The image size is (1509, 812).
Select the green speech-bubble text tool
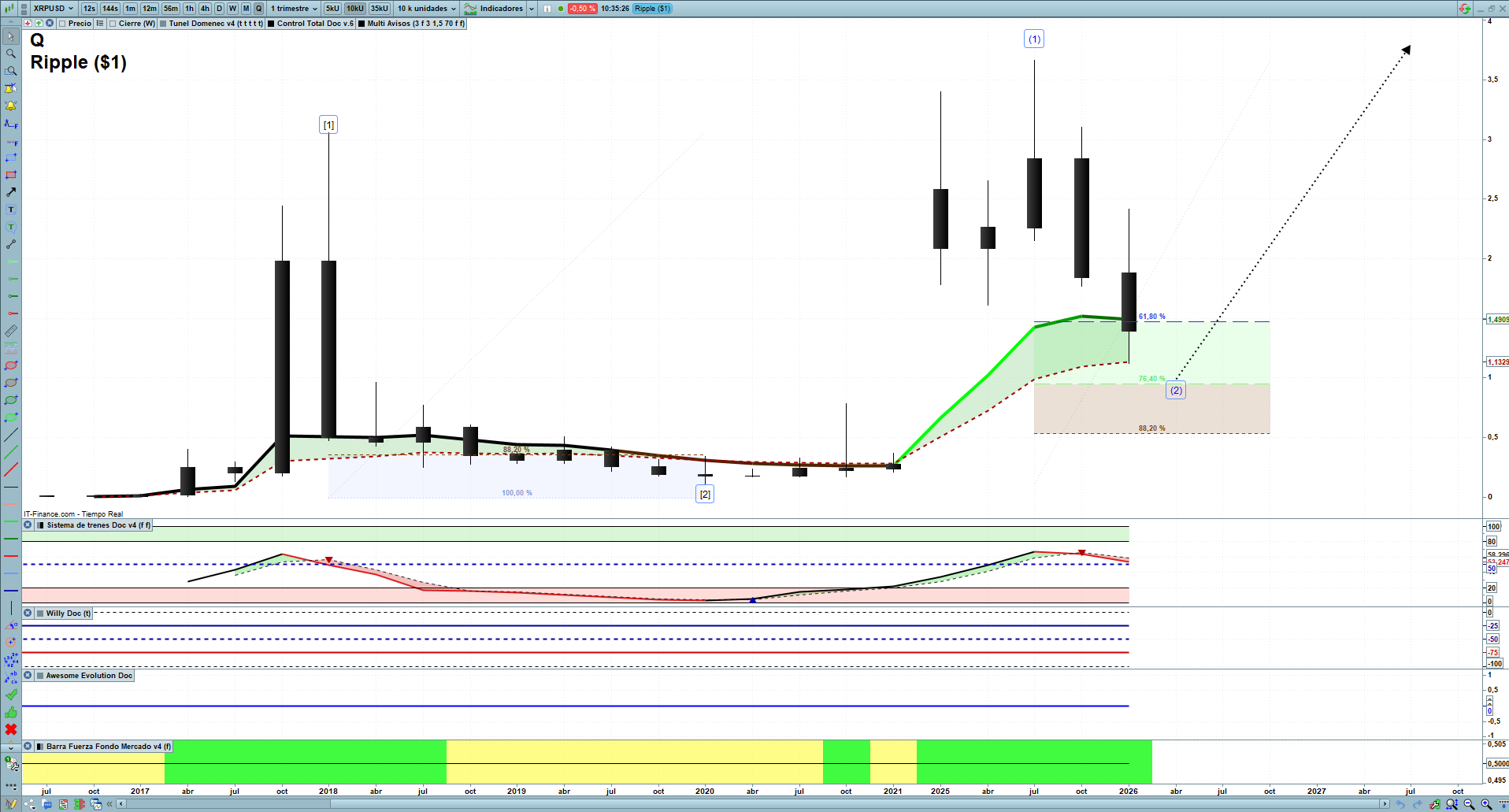[x=11, y=227]
